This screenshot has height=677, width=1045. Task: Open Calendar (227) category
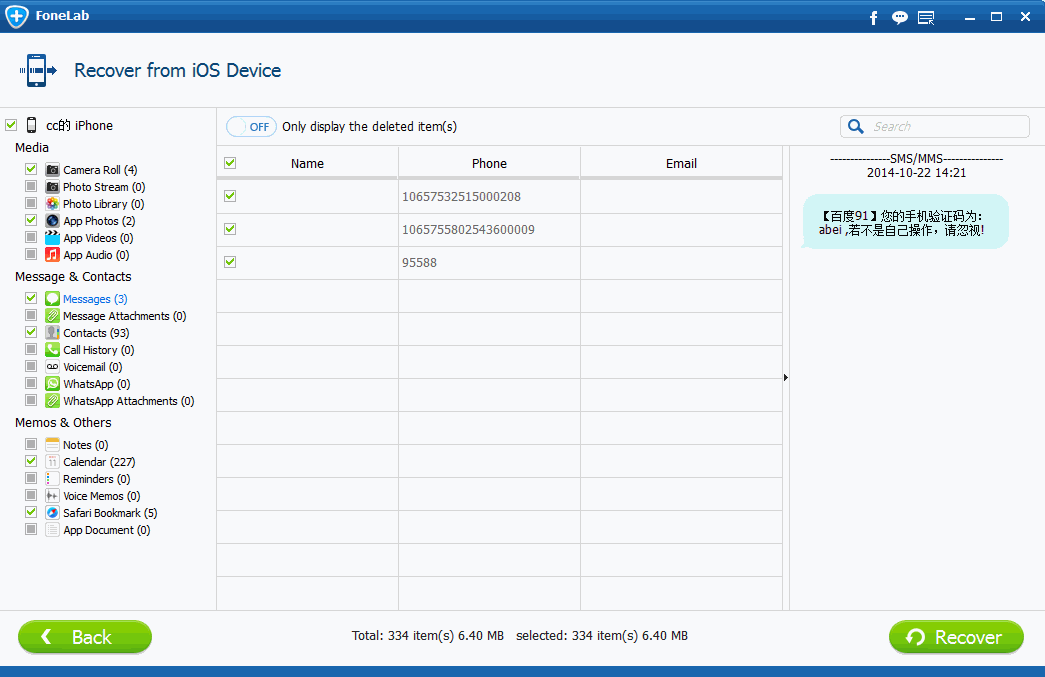98,462
